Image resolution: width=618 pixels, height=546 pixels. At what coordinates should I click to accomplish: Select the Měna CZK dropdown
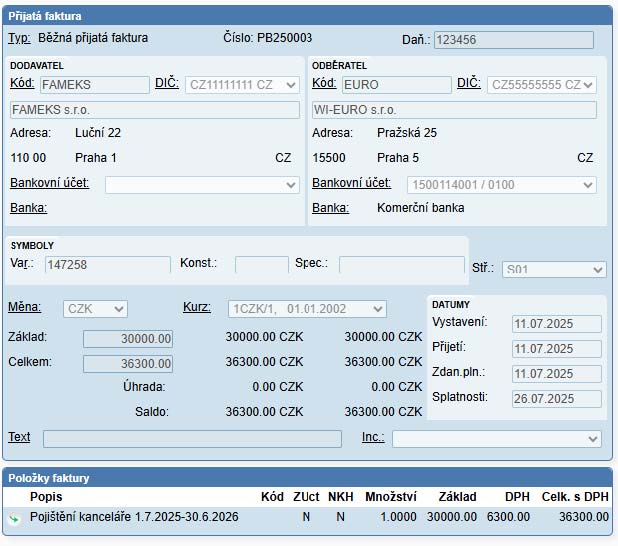pos(95,309)
